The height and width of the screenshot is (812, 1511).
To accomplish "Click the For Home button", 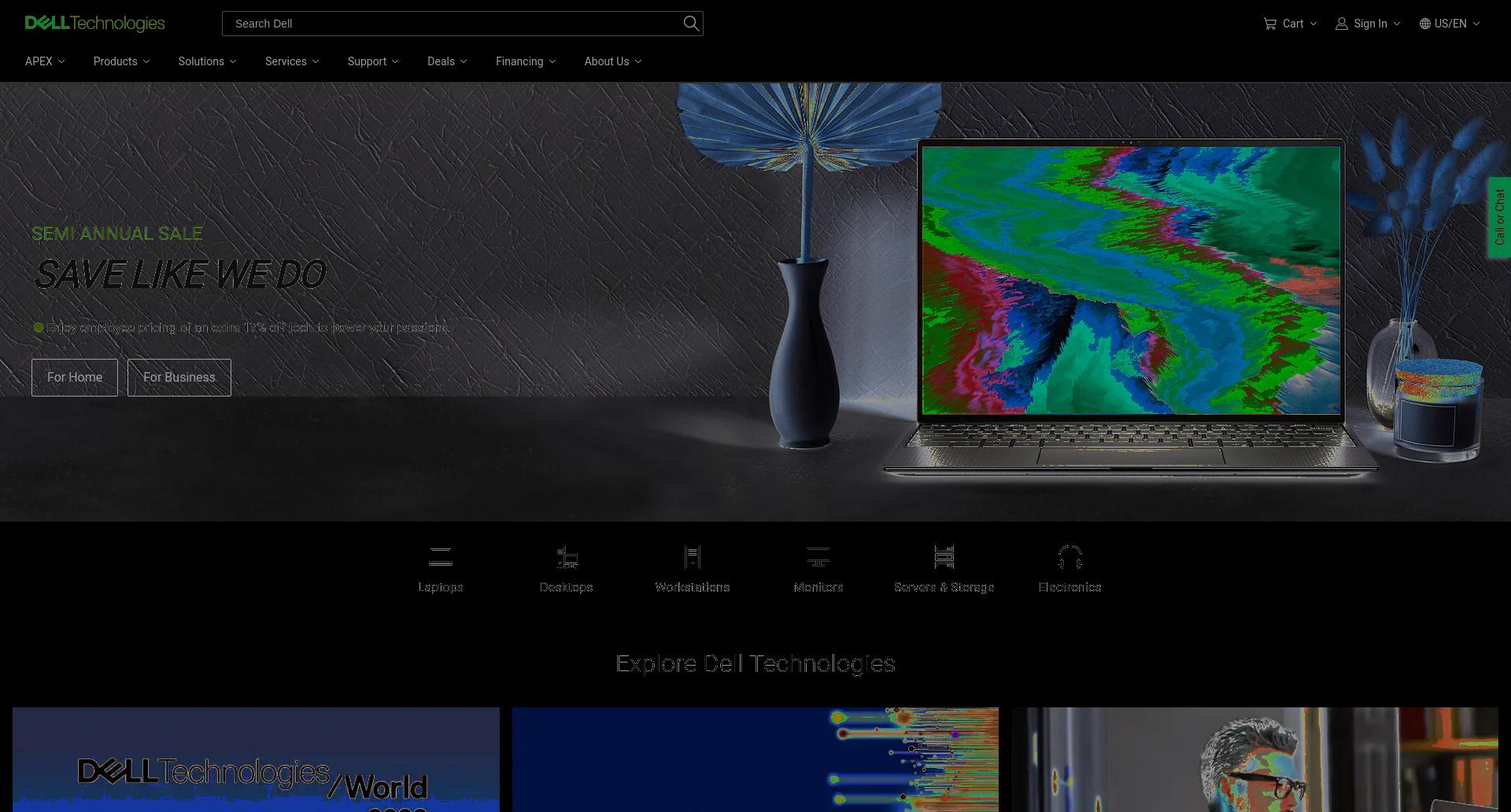I will 75,378.
